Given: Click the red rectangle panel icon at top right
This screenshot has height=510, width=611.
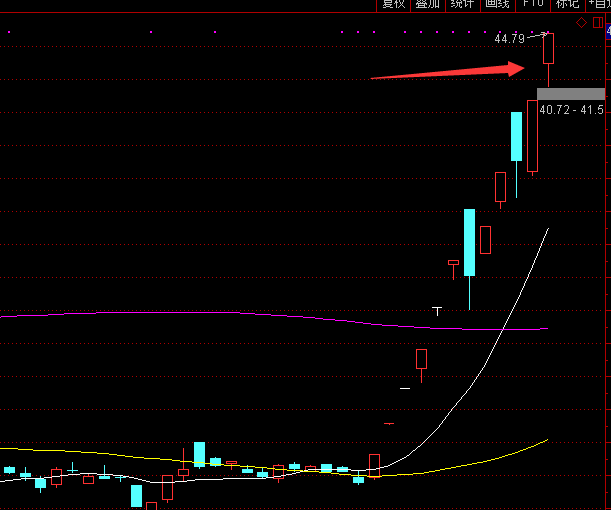Looking at the screenshot, I should point(598,22).
